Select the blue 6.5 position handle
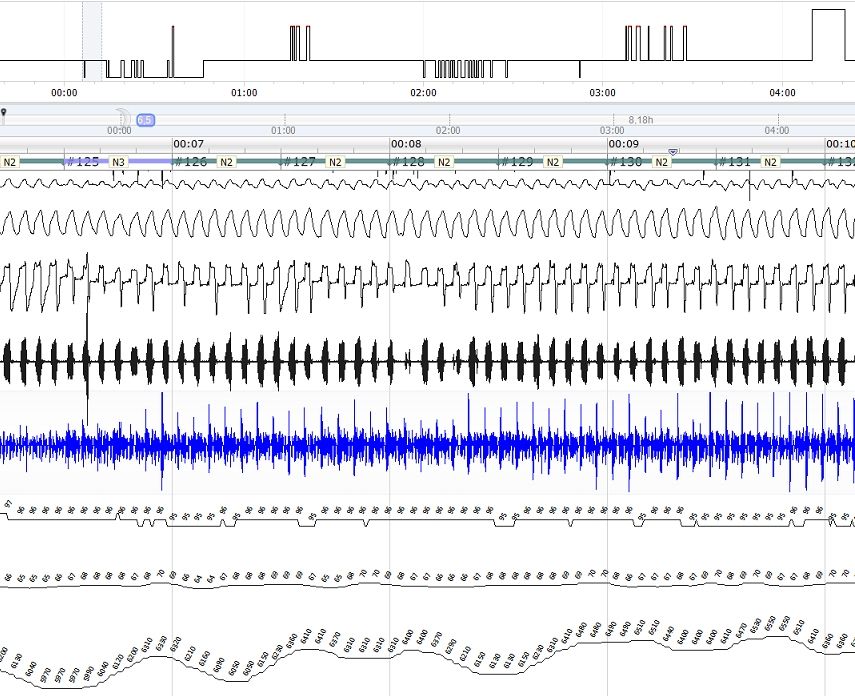This screenshot has width=855, height=696. point(146,119)
